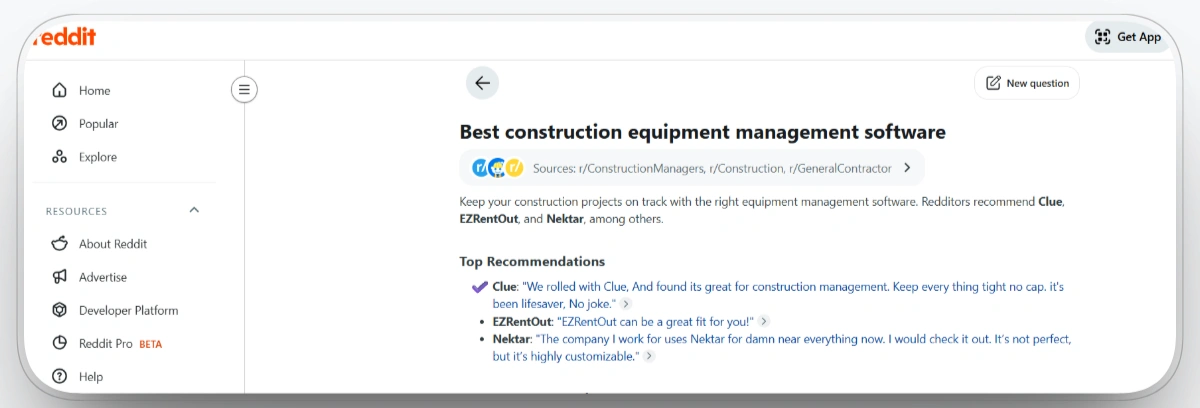Click the Developer Platform hexagon icon
The image size is (1200, 408).
[59, 310]
